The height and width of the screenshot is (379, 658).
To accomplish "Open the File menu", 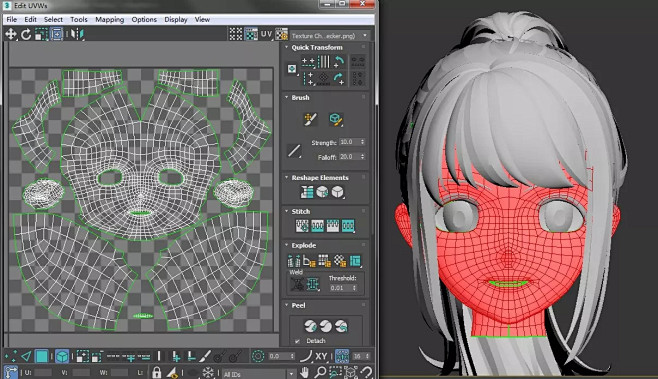I will pos(11,19).
